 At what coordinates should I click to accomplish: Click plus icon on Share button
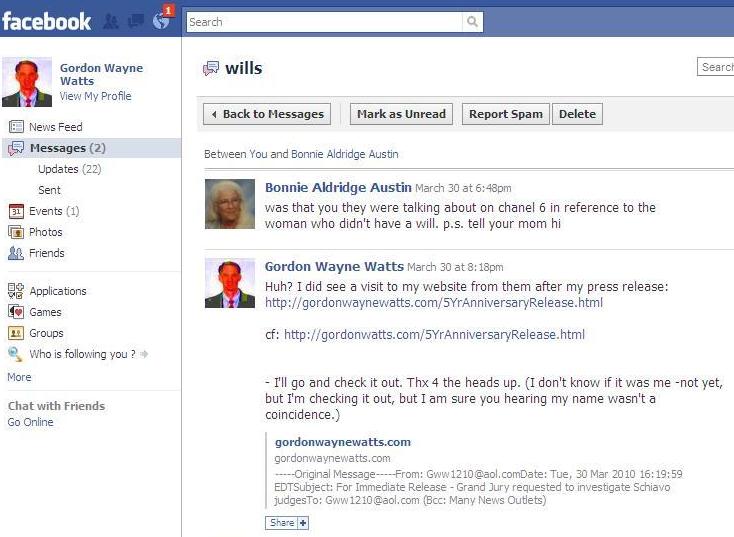[x=303, y=523]
